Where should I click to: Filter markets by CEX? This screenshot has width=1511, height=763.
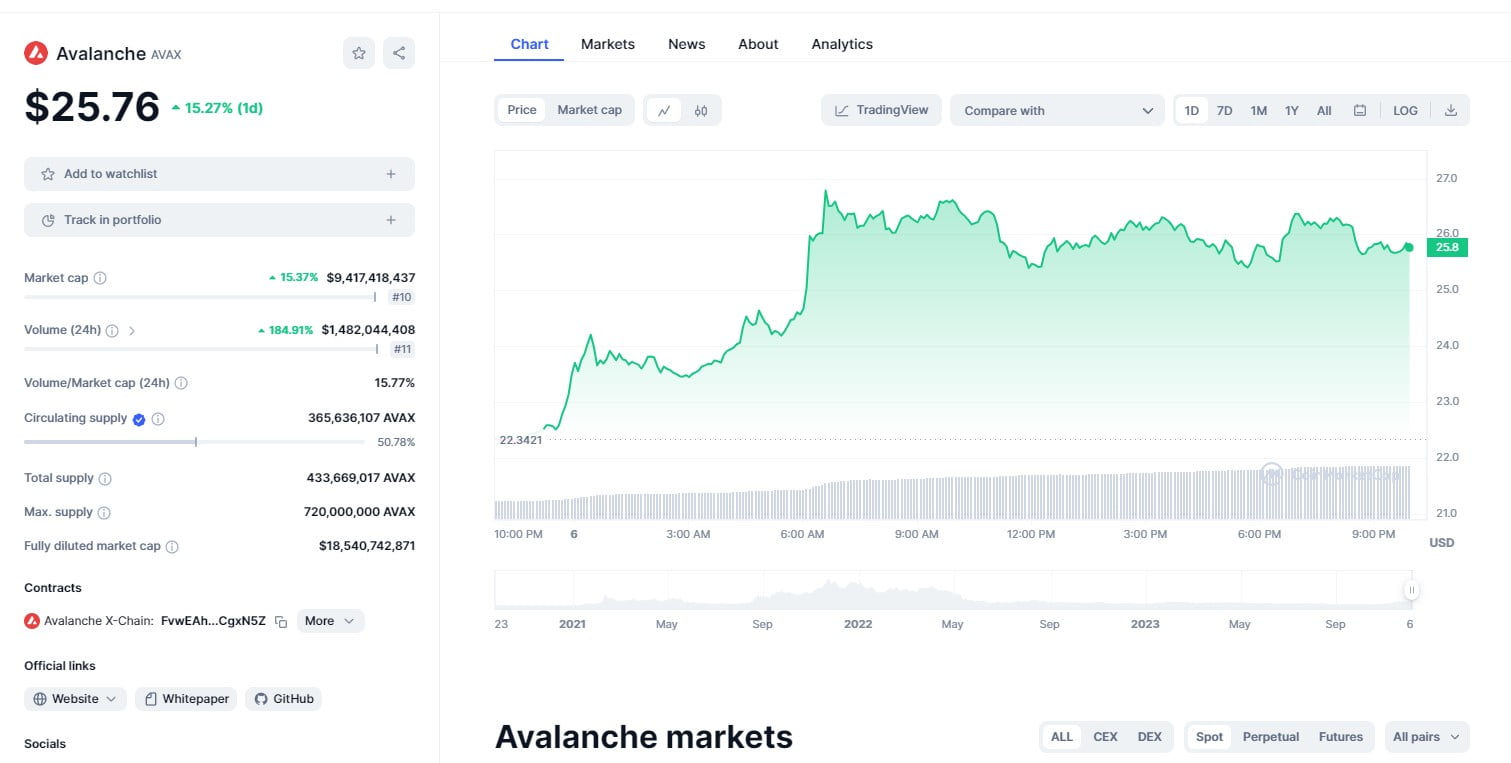(x=1105, y=737)
